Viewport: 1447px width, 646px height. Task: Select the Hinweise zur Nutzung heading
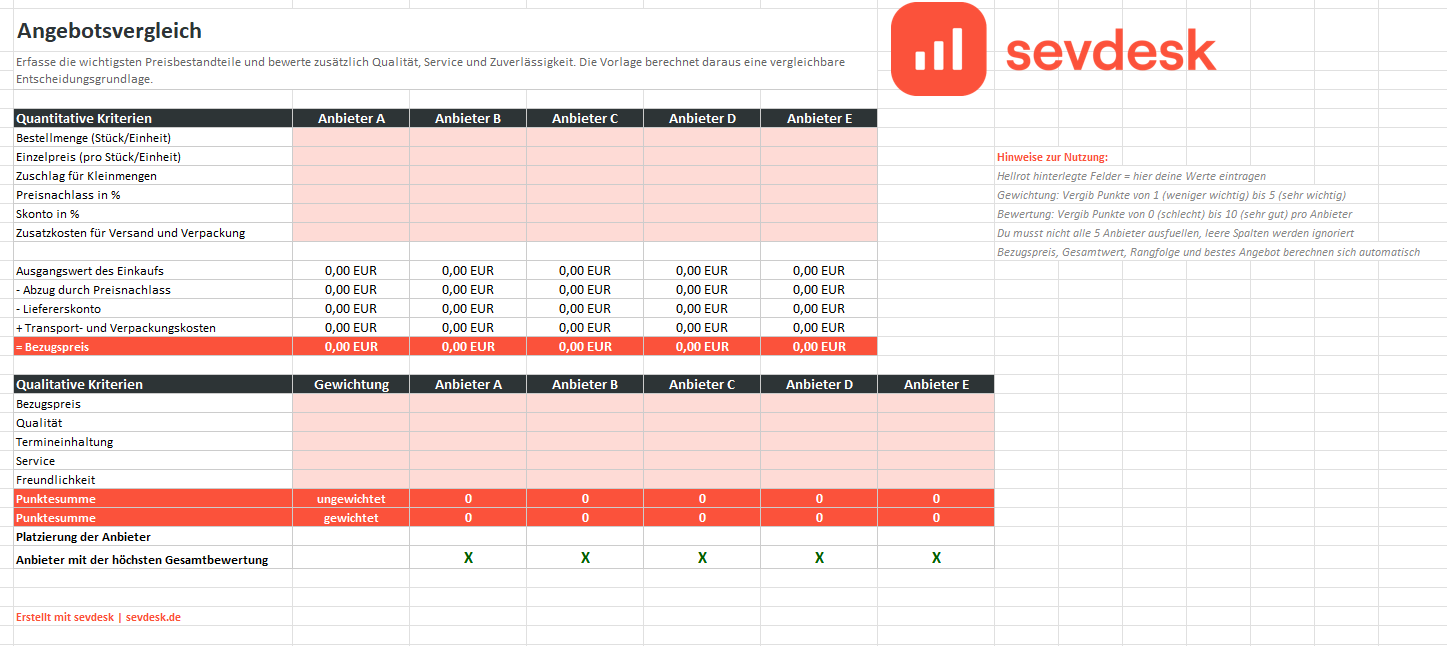click(1053, 157)
